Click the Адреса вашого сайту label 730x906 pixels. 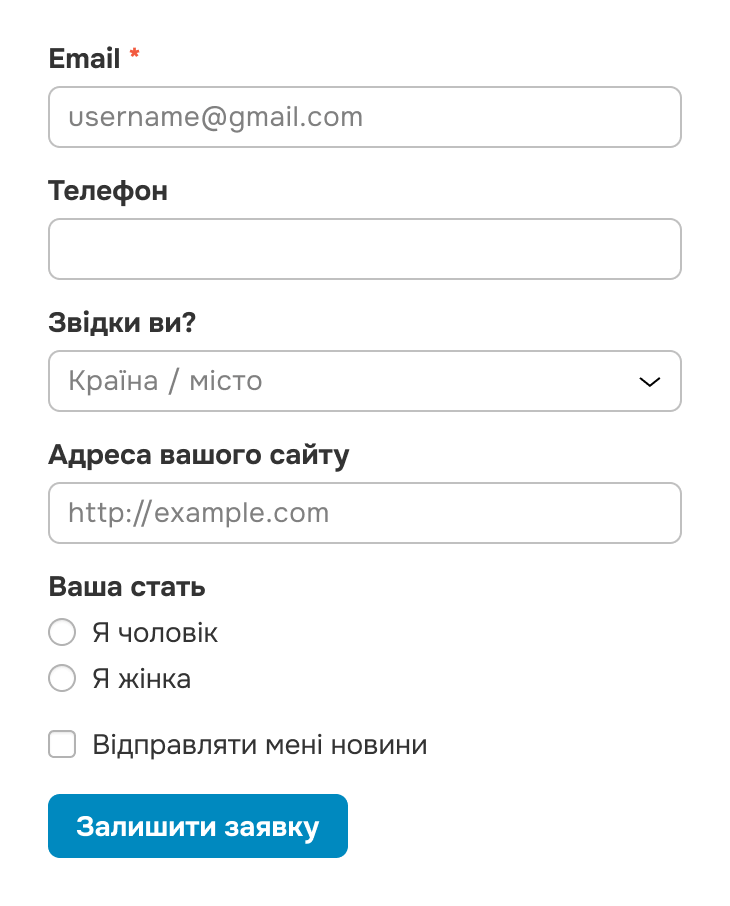click(x=199, y=455)
